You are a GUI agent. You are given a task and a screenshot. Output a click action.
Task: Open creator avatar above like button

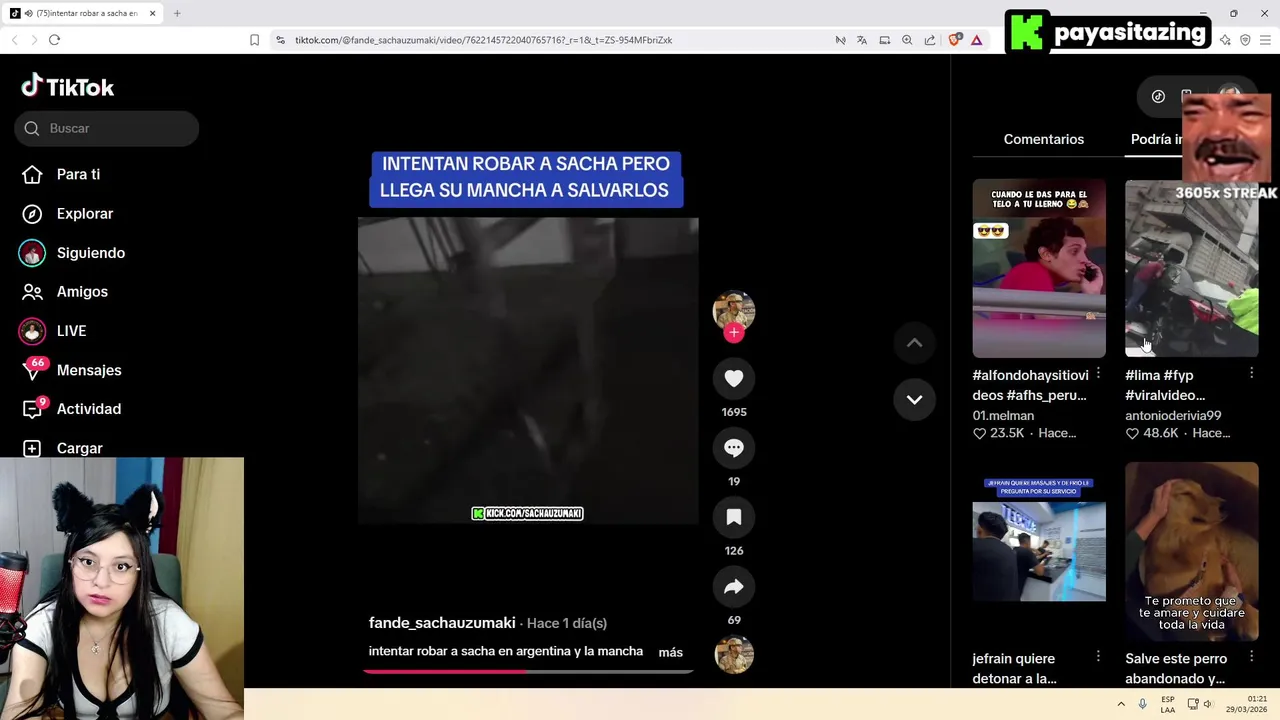click(x=734, y=311)
